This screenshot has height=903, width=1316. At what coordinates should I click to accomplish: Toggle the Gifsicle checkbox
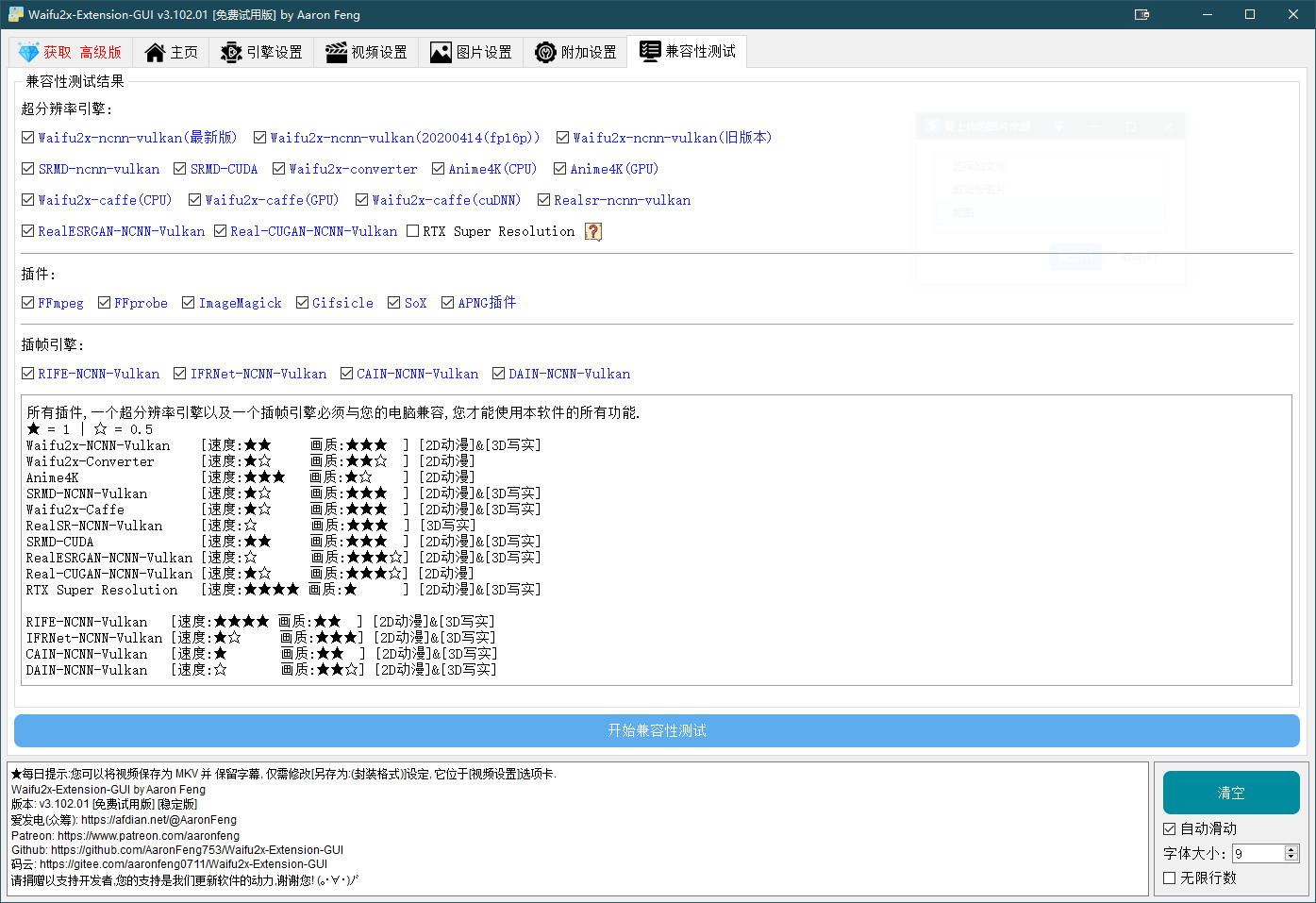click(x=303, y=303)
